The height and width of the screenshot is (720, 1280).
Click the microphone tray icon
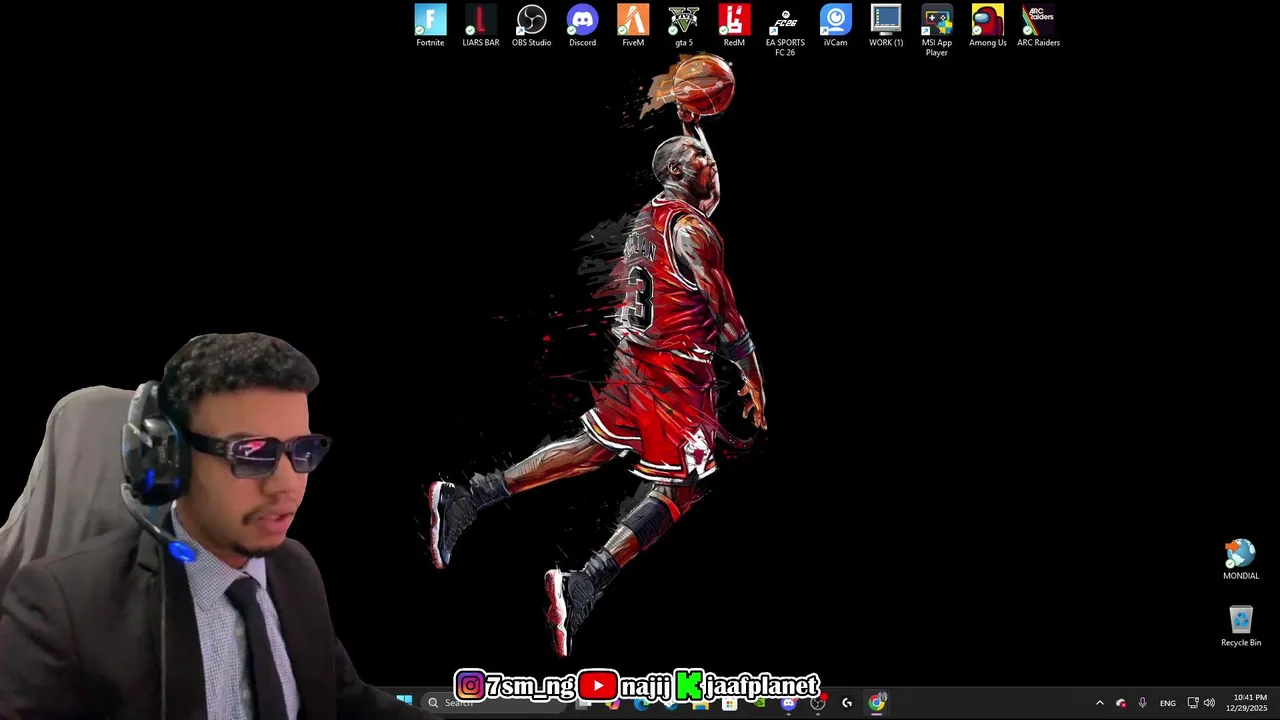(x=1142, y=703)
